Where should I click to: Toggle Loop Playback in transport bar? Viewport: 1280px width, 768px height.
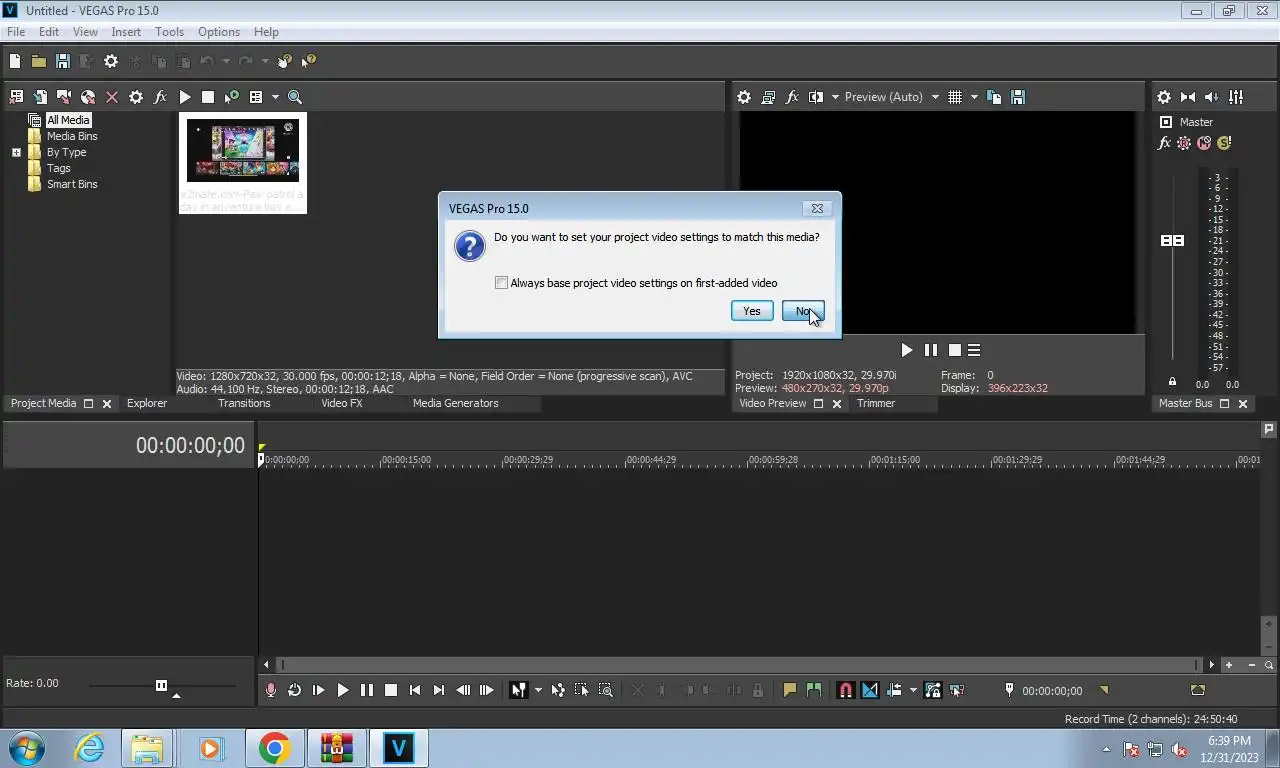[294, 690]
